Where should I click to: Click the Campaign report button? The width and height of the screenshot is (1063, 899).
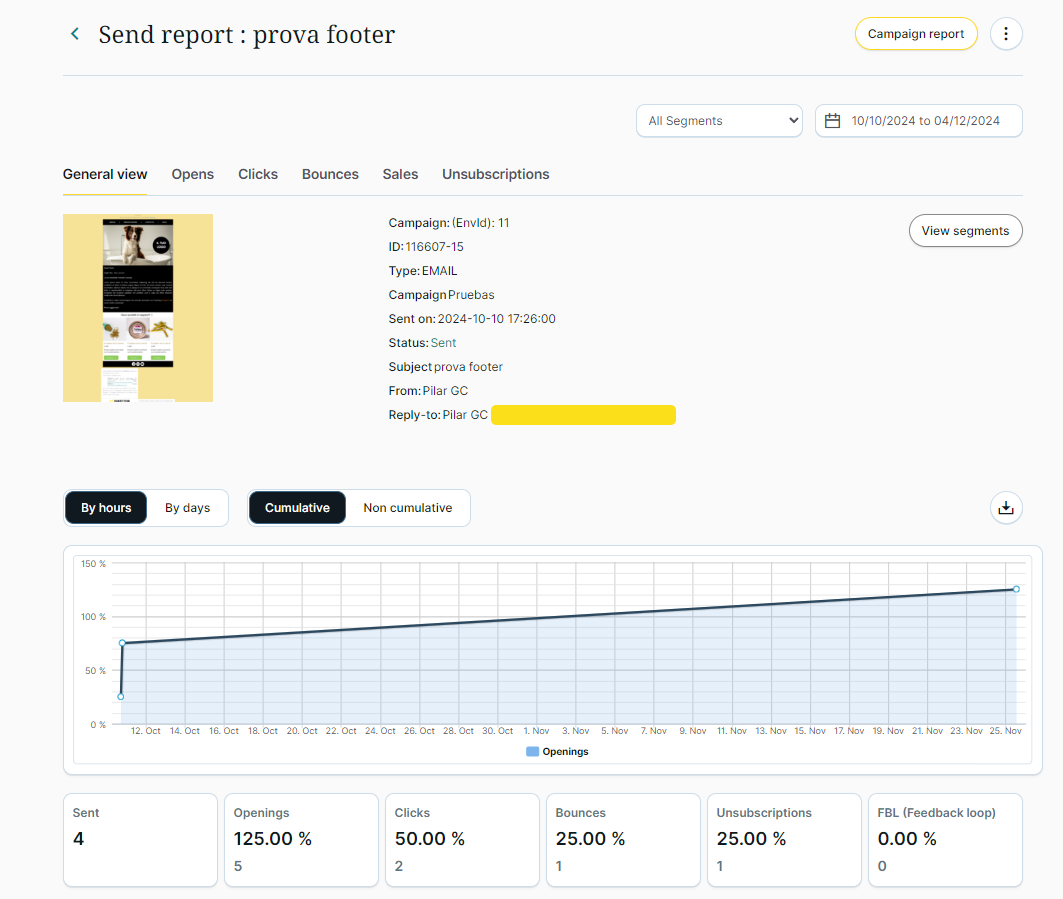pyautogui.click(x=915, y=34)
